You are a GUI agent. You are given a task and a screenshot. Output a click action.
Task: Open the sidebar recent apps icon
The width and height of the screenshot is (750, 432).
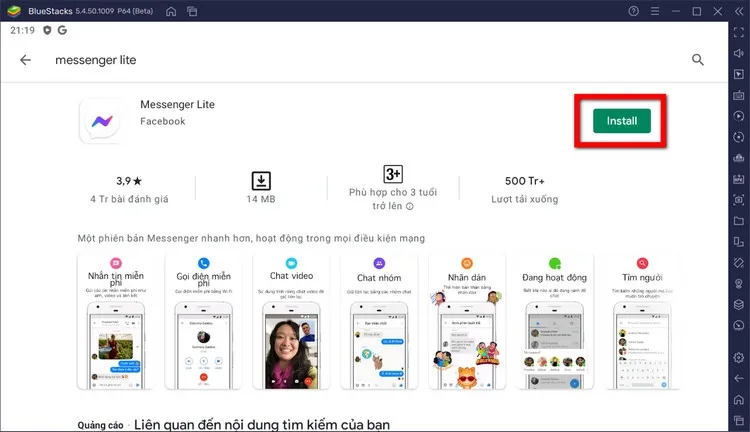click(739, 421)
